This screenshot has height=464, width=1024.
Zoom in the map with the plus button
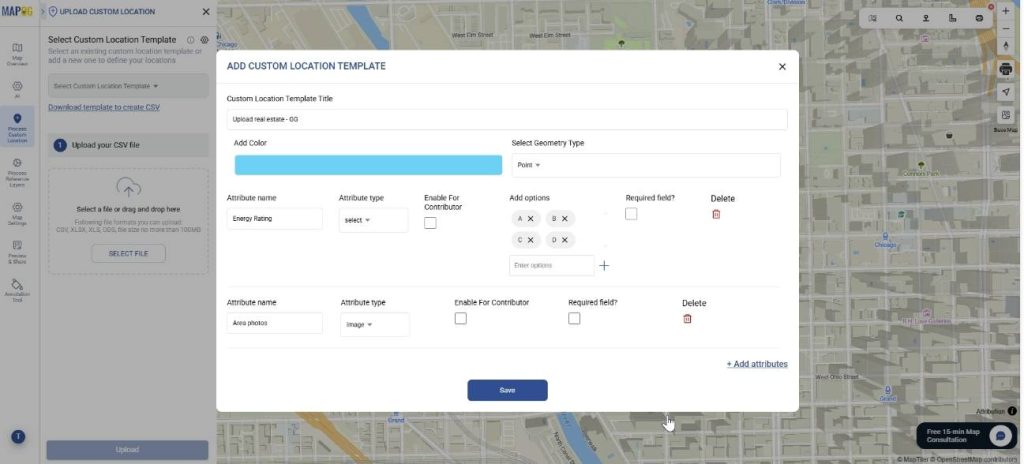tap(1006, 11)
